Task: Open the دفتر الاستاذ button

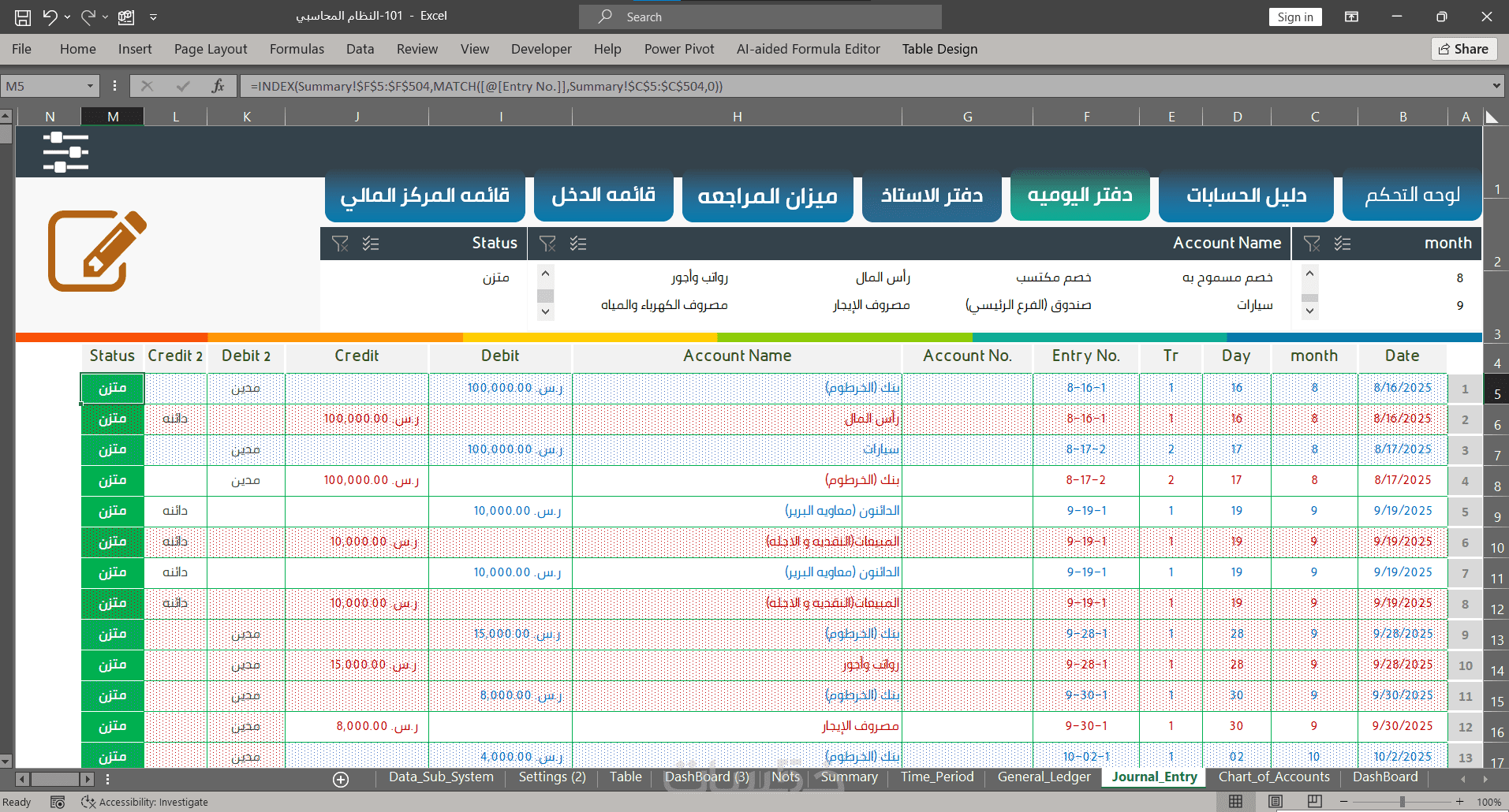Action: click(x=932, y=196)
